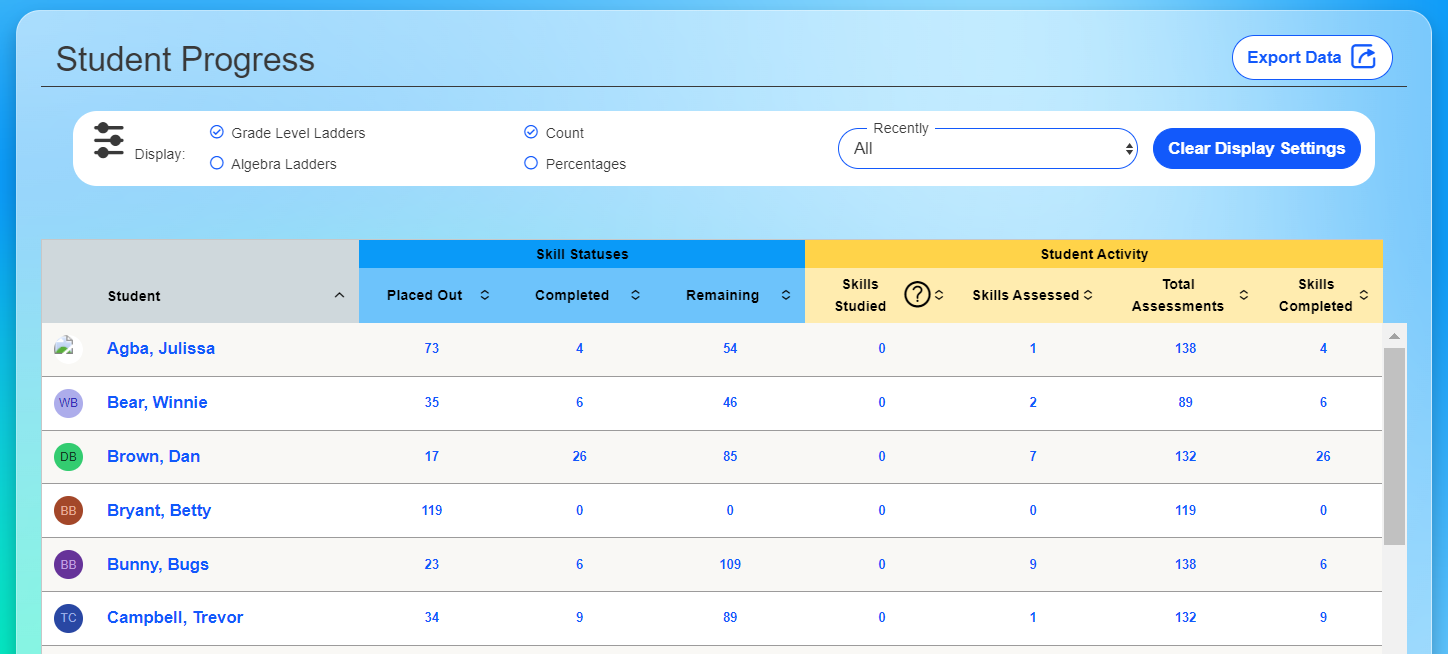Select the Grade Level Ladders option
This screenshot has height=654, width=1448.
click(217, 132)
